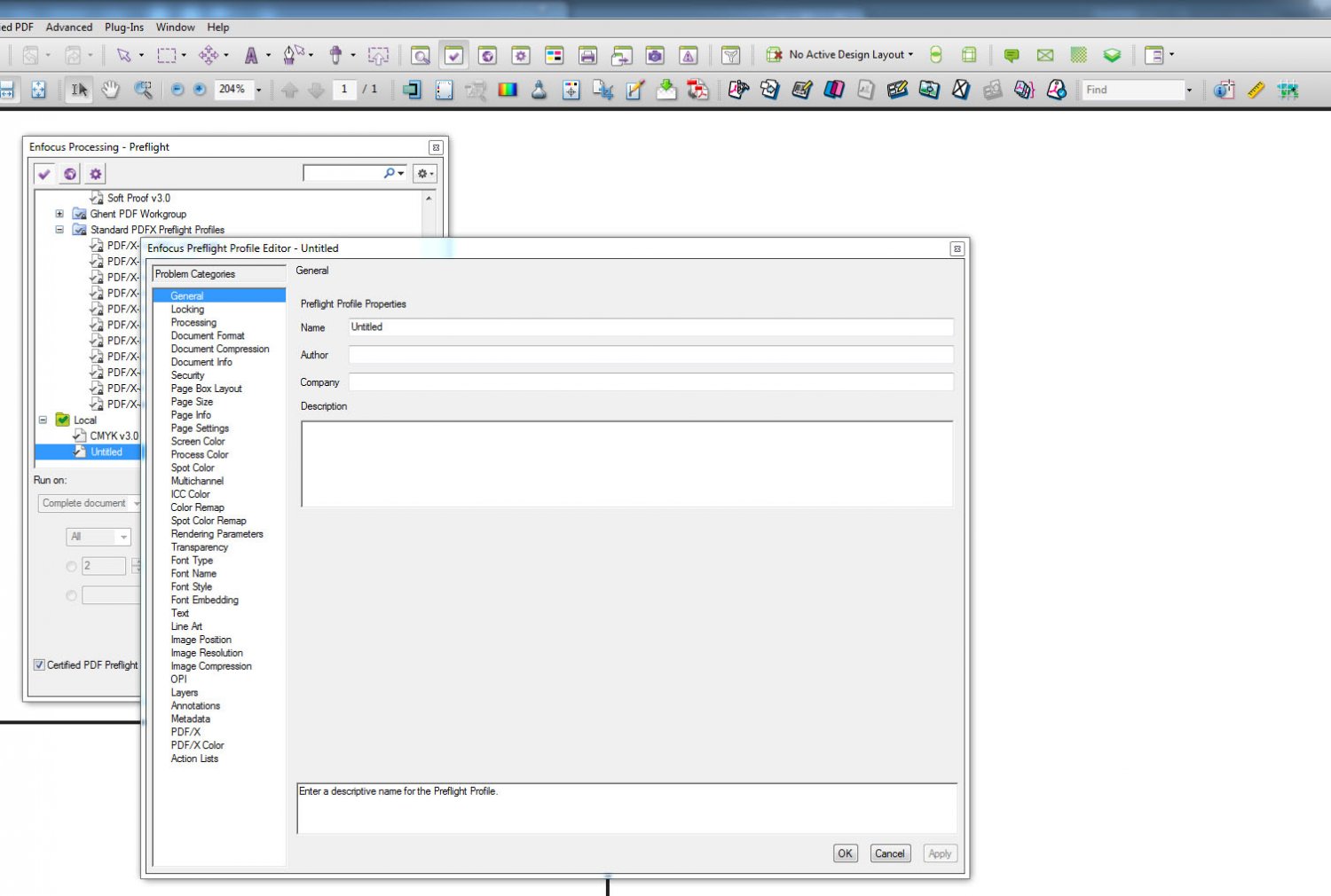This screenshot has height=896, width=1331.
Task: Select the Font Embedding problem category
Action: tap(204, 600)
